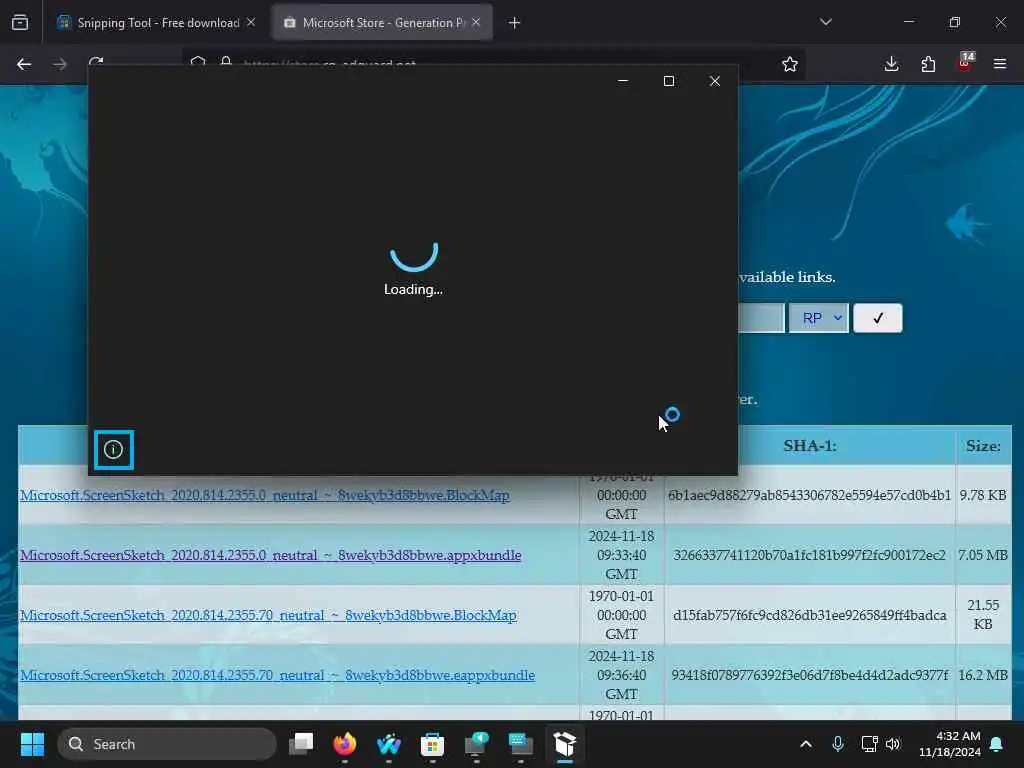Viewport: 1024px width, 768px height.
Task: Select the SHA-1 column header
Action: 810,446
